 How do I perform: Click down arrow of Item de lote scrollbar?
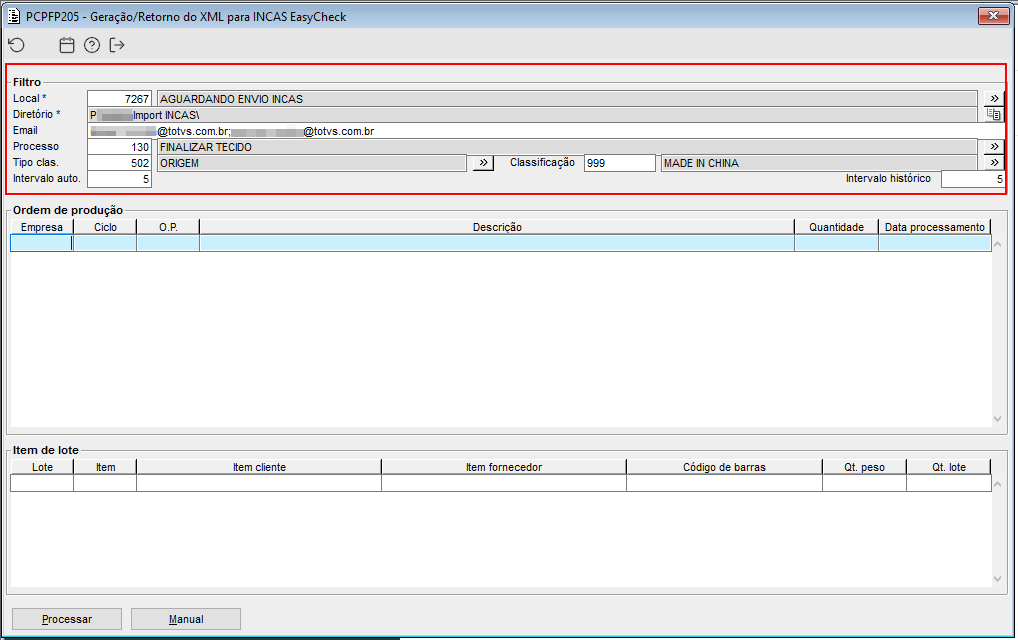998,579
